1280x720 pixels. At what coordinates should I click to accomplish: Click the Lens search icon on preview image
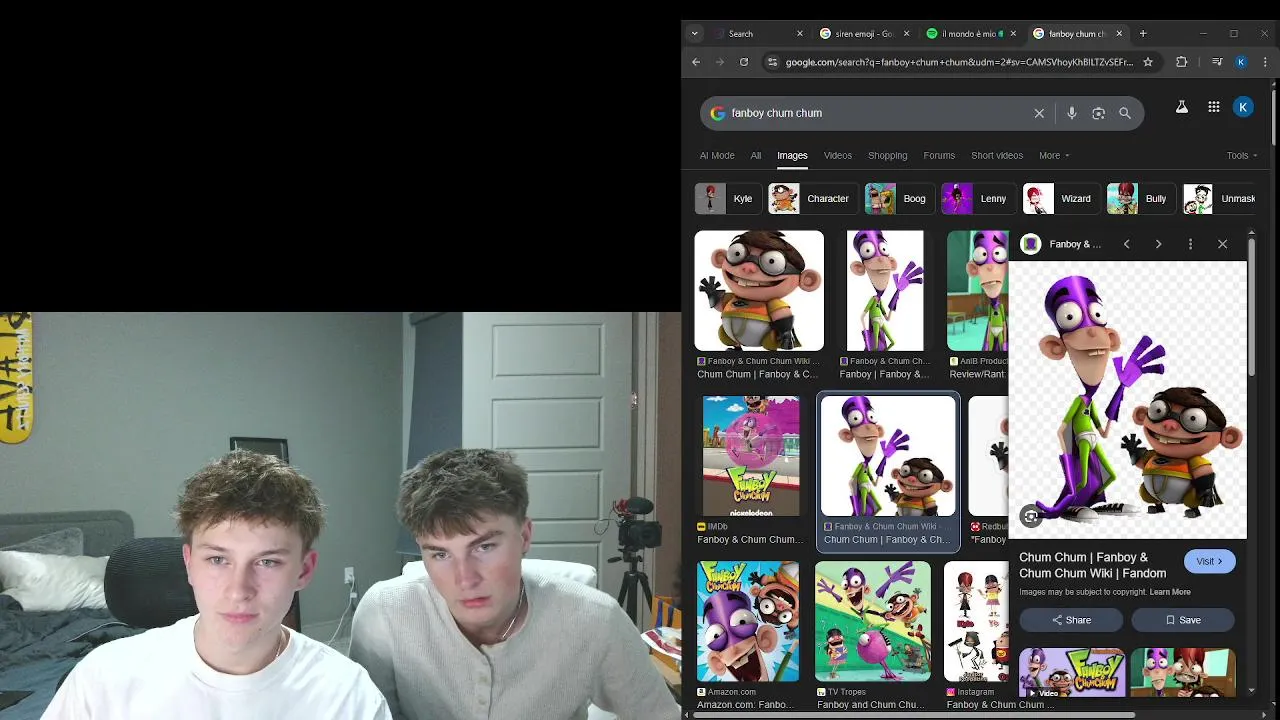pos(1031,516)
